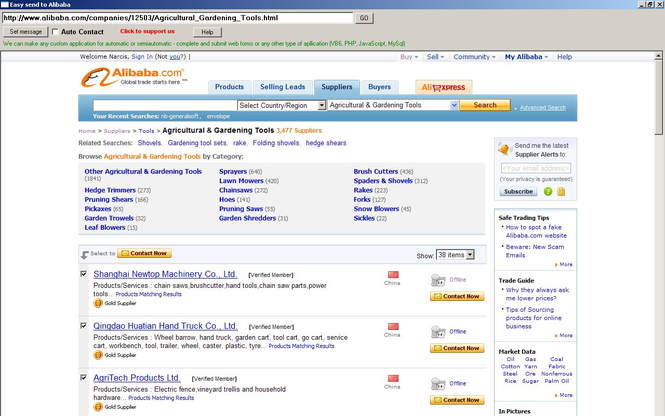Browse the Lawn Mowers category
The height and width of the screenshot is (416, 665).
(x=241, y=181)
